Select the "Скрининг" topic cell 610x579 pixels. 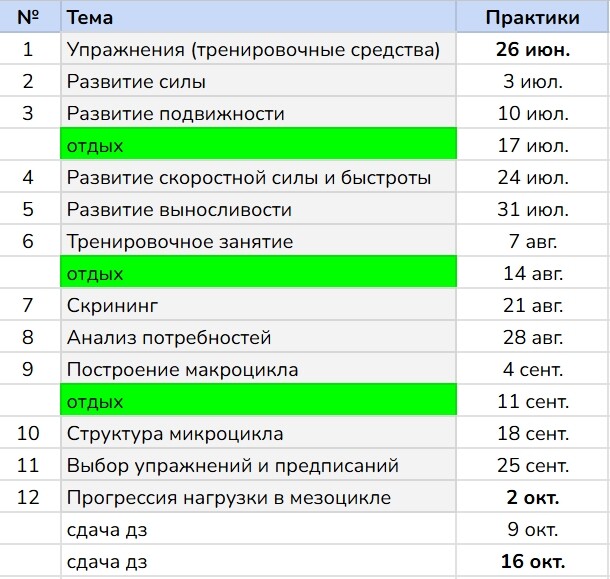tap(258, 305)
